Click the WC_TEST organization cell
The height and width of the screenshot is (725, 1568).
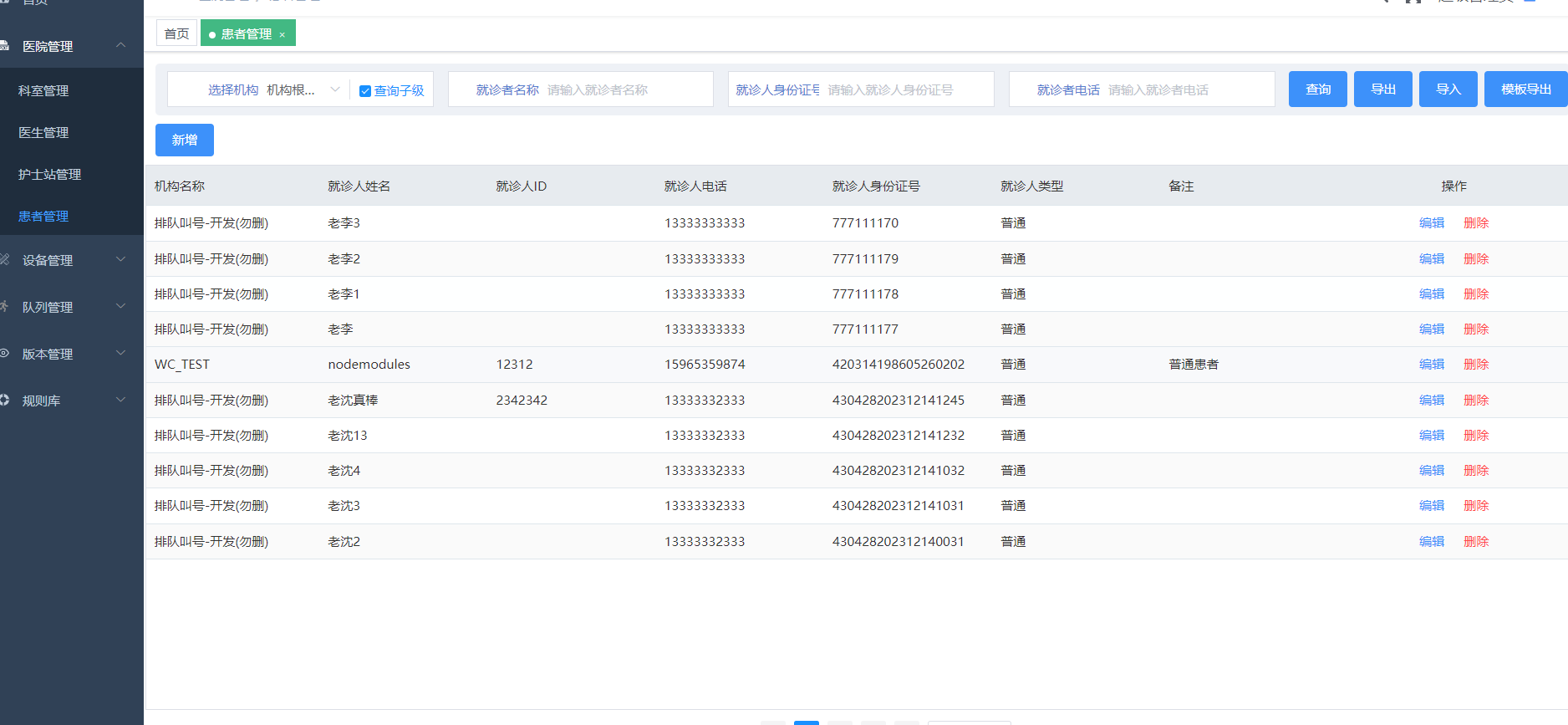pyautogui.click(x=182, y=365)
